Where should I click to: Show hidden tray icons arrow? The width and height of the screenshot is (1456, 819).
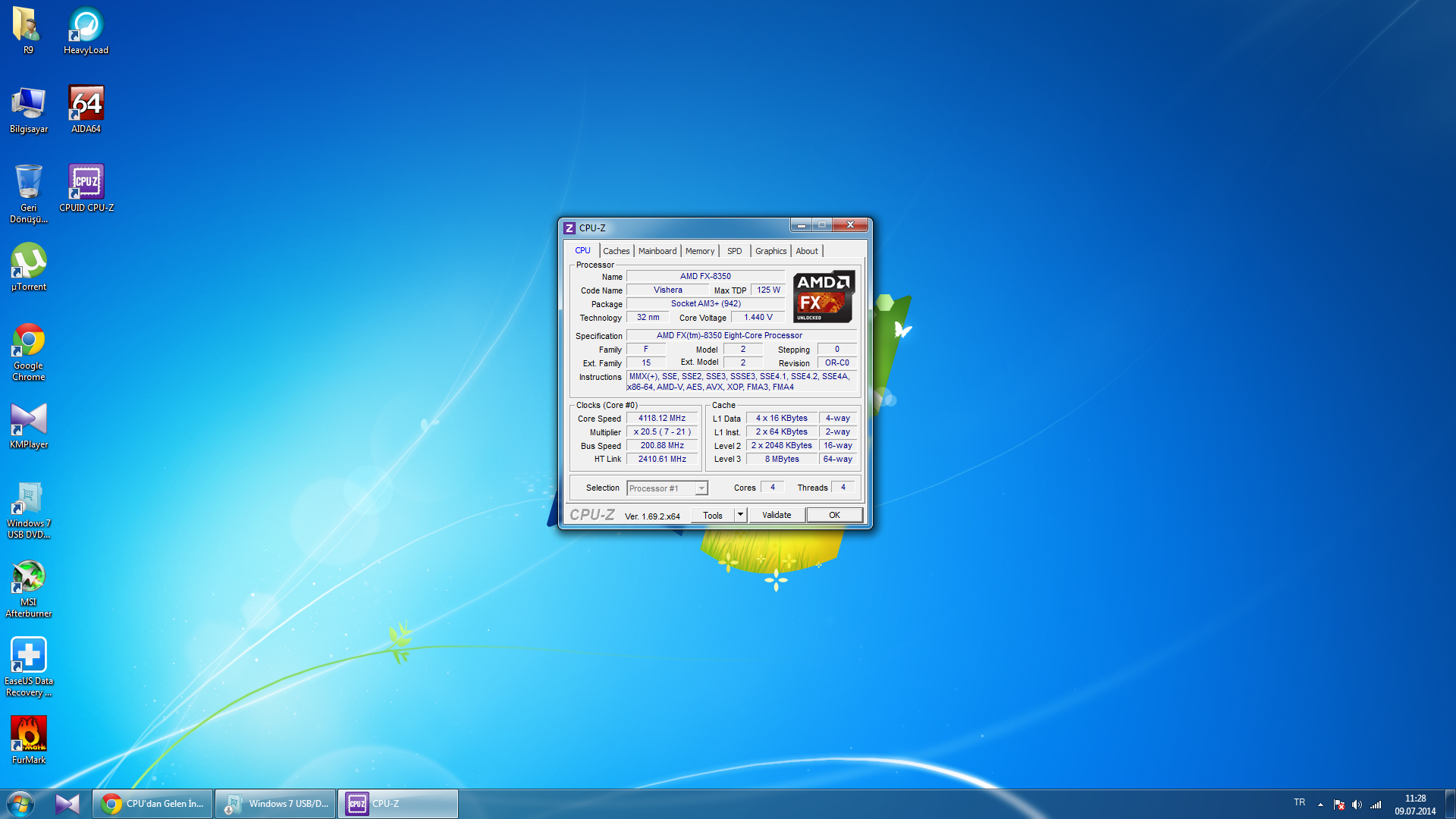(1320, 805)
